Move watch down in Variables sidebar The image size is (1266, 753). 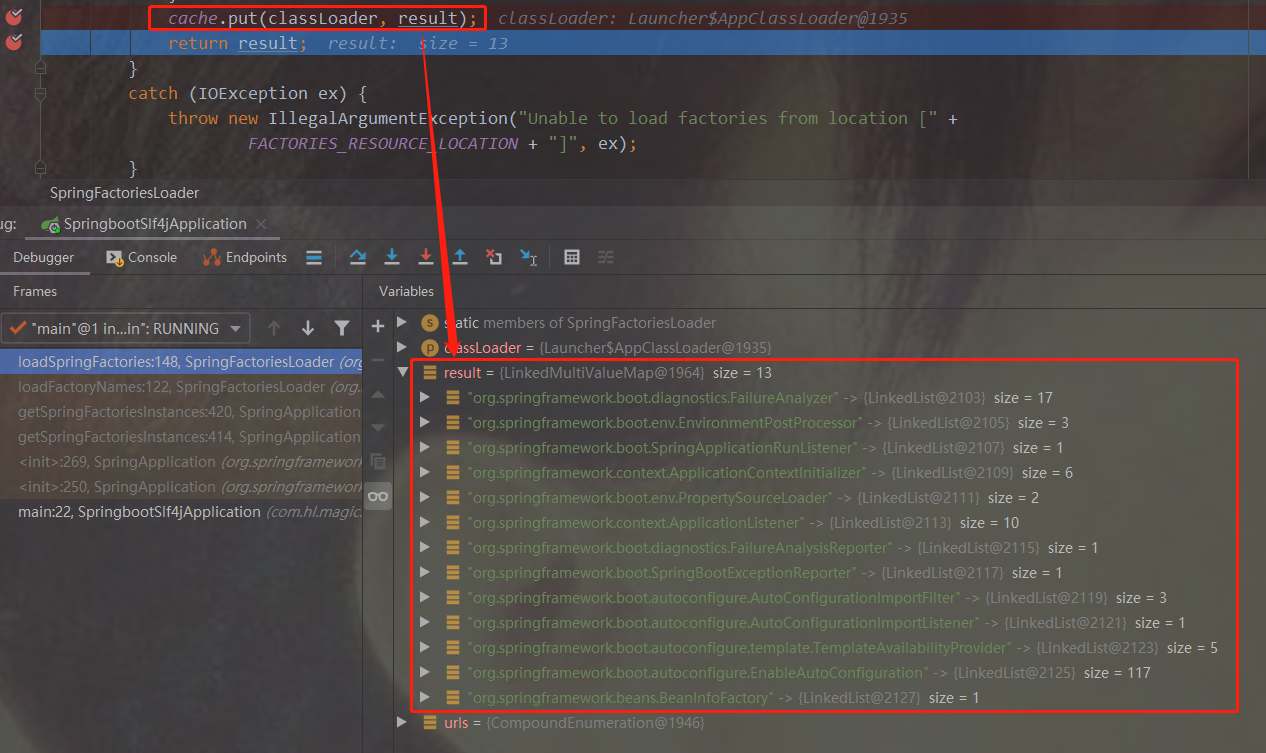(378, 428)
